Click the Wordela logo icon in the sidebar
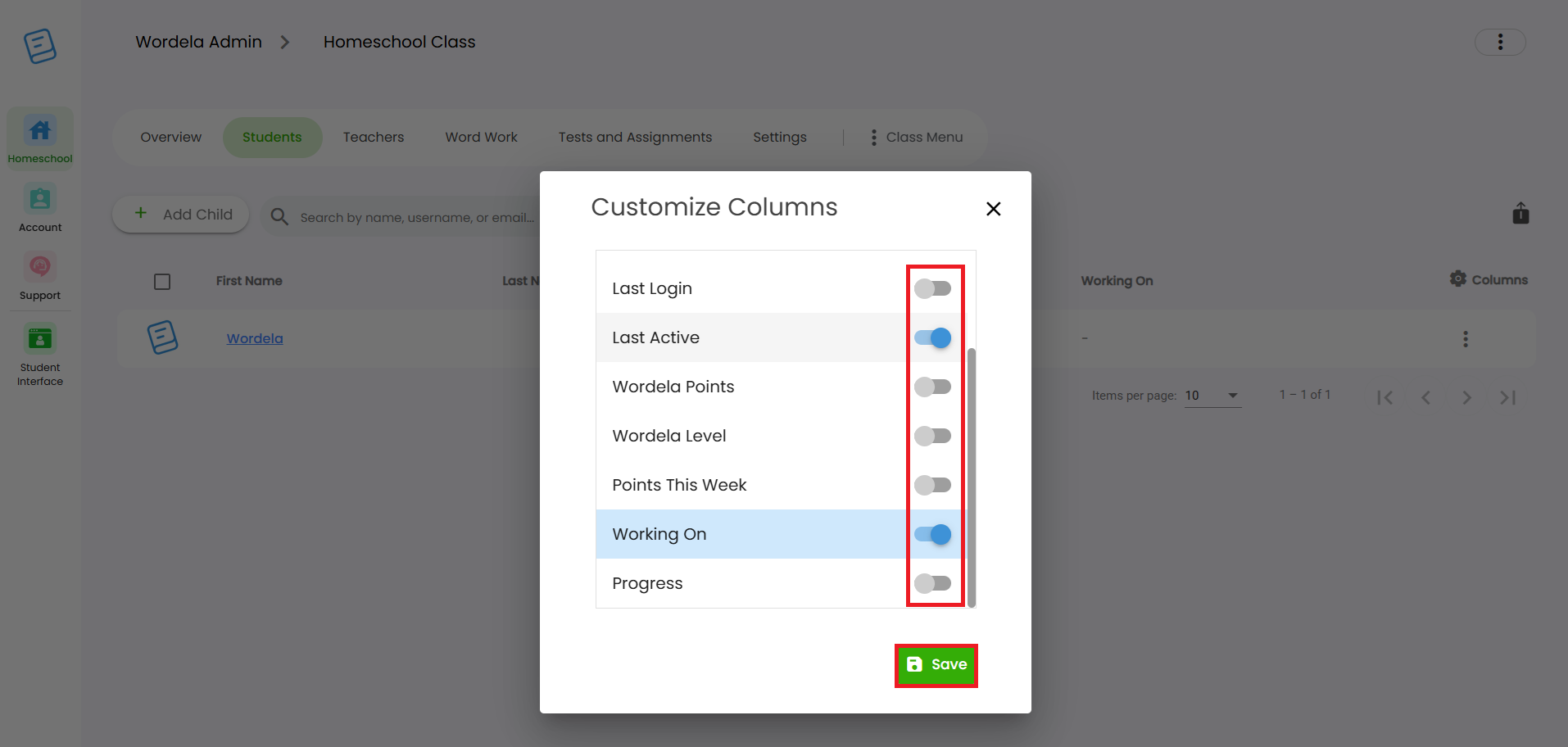 point(40,46)
